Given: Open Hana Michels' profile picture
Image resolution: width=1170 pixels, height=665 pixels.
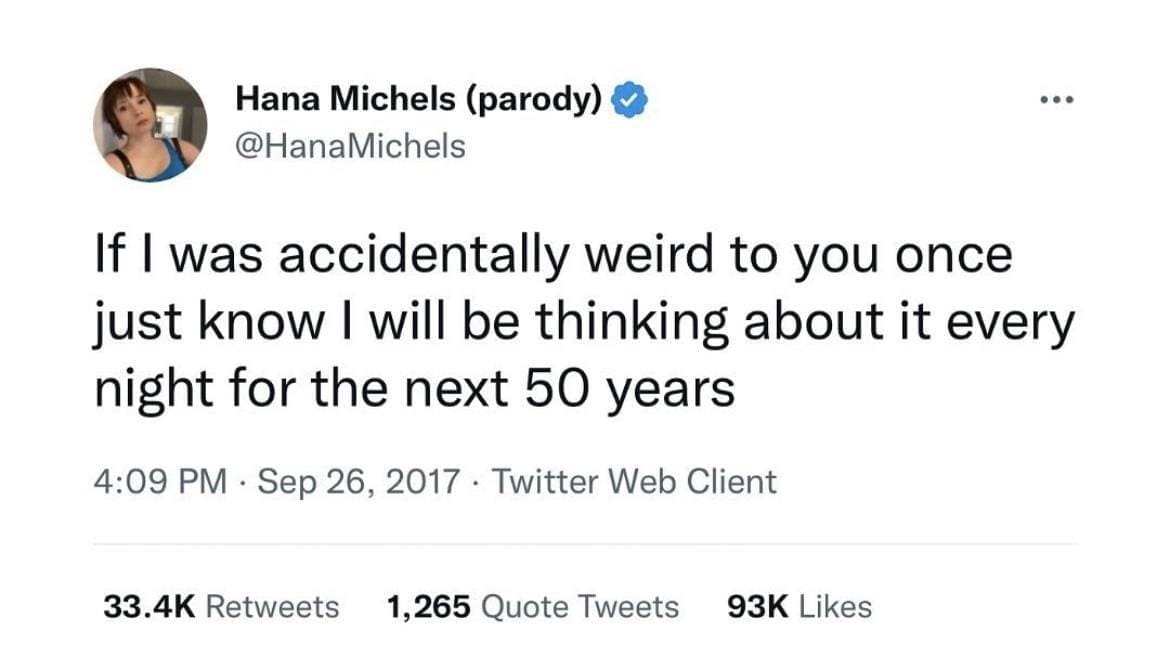Looking at the screenshot, I should [x=150, y=125].
